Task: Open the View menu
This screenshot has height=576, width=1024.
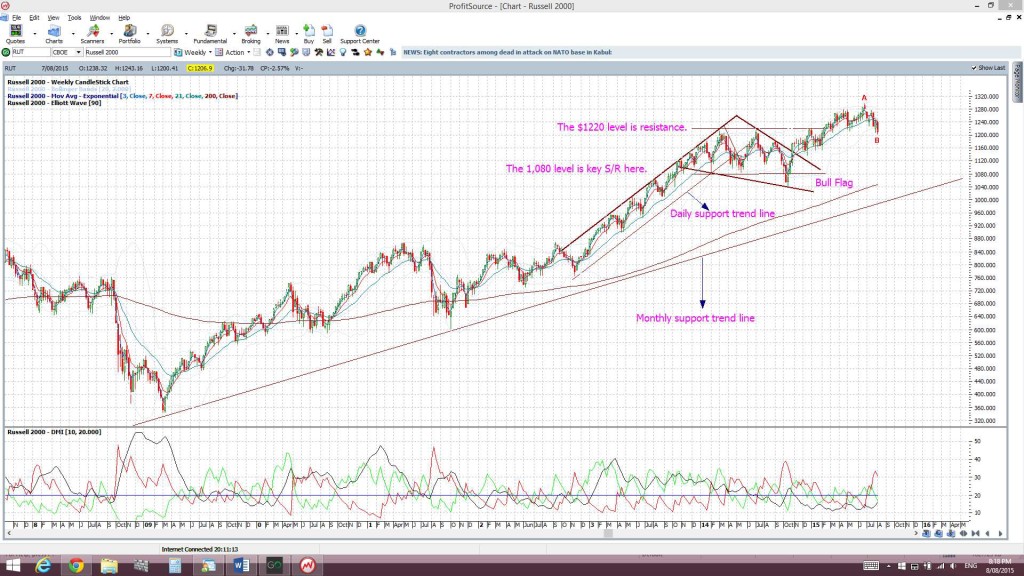Action: coord(53,18)
